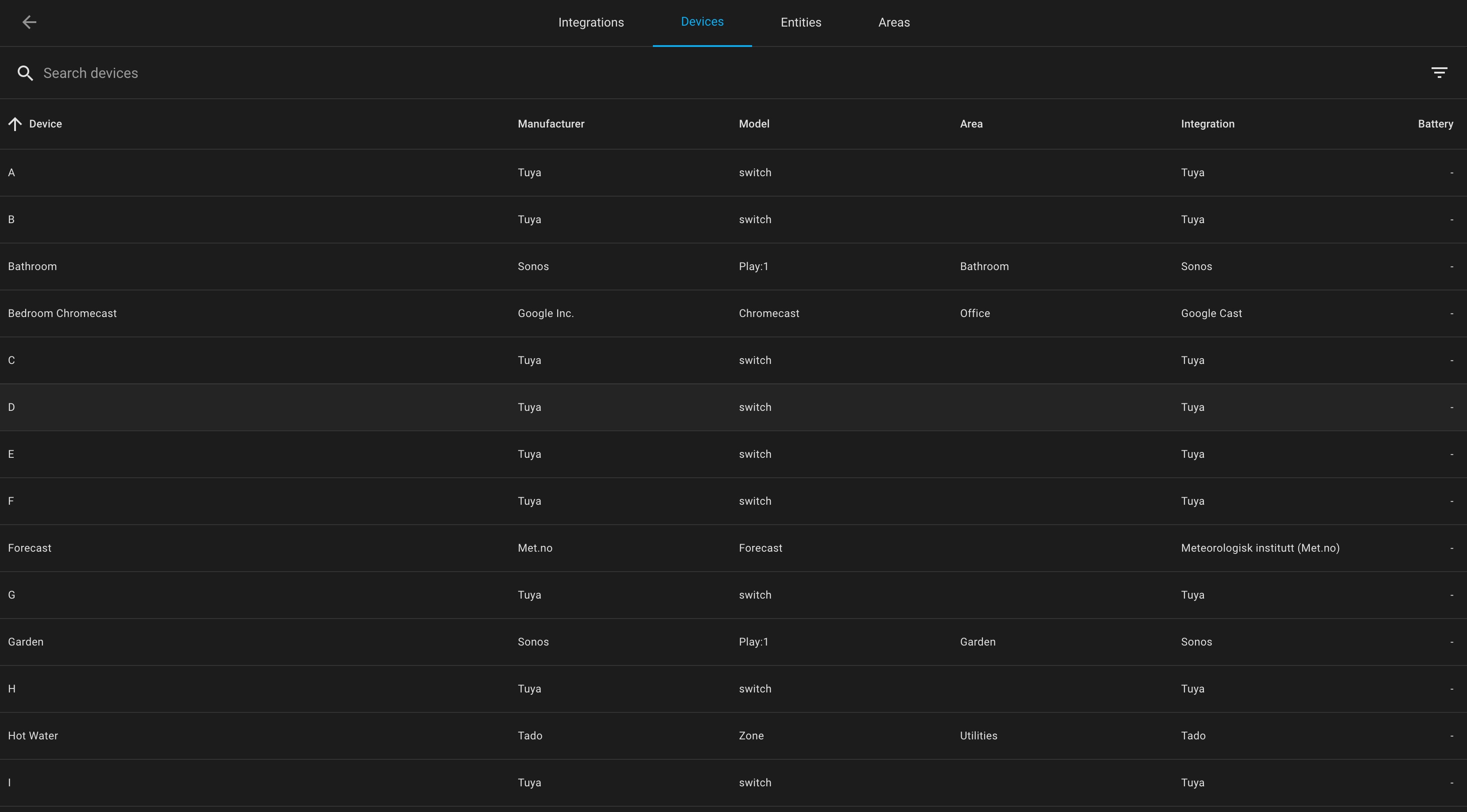Click the Utilities area cell
The image size is (1467, 812).
pyautogui.click(x=978, y=736)
